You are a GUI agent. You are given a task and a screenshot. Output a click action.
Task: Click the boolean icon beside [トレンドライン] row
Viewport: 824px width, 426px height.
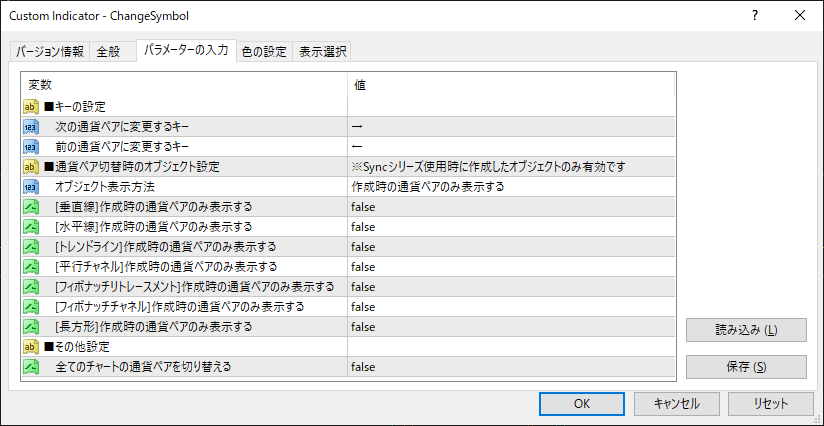point(30,246)
